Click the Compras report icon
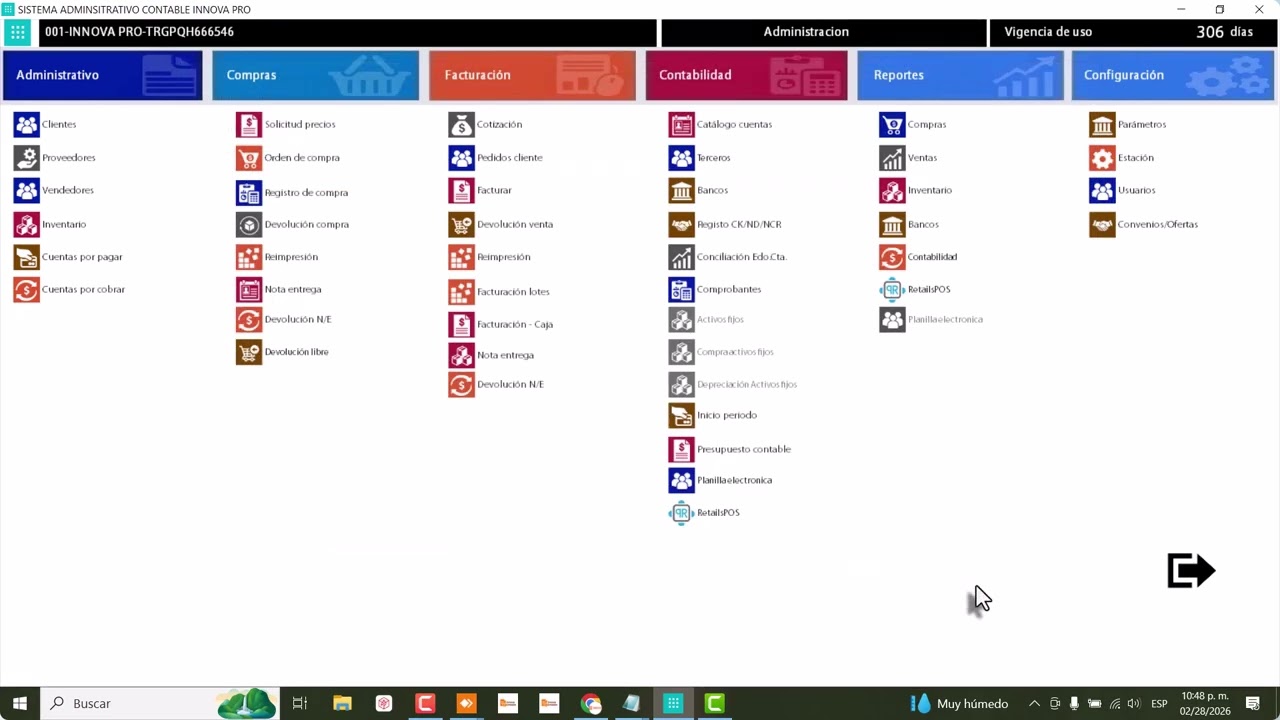 coord(892,125)
